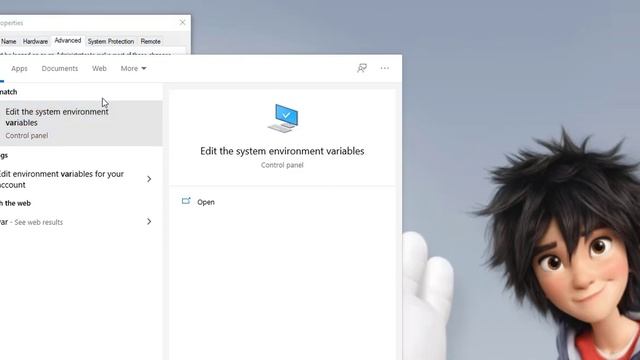The width and height of the screenshot is (640, 360).
Task: Expand arrow for See web results row
Action: click(149, 222)
